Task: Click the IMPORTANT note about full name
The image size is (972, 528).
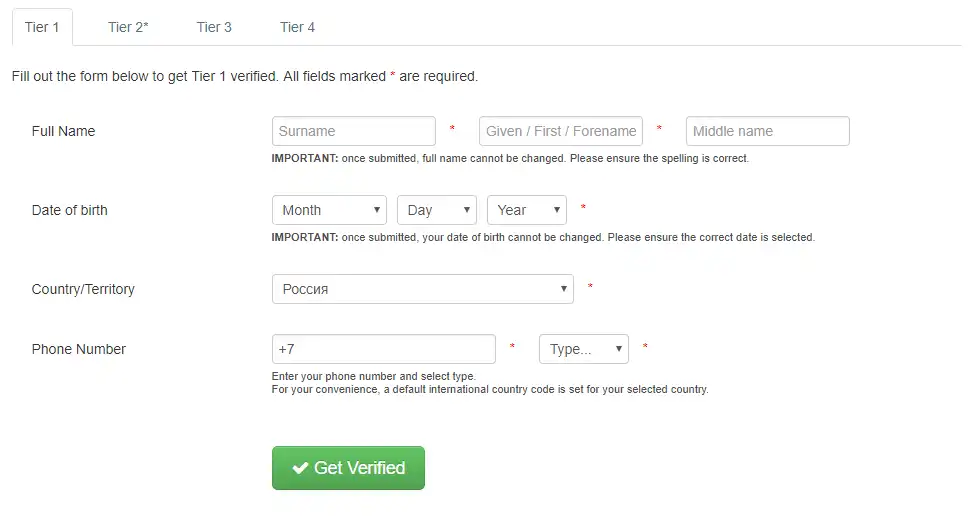Action: click(510, 158)
